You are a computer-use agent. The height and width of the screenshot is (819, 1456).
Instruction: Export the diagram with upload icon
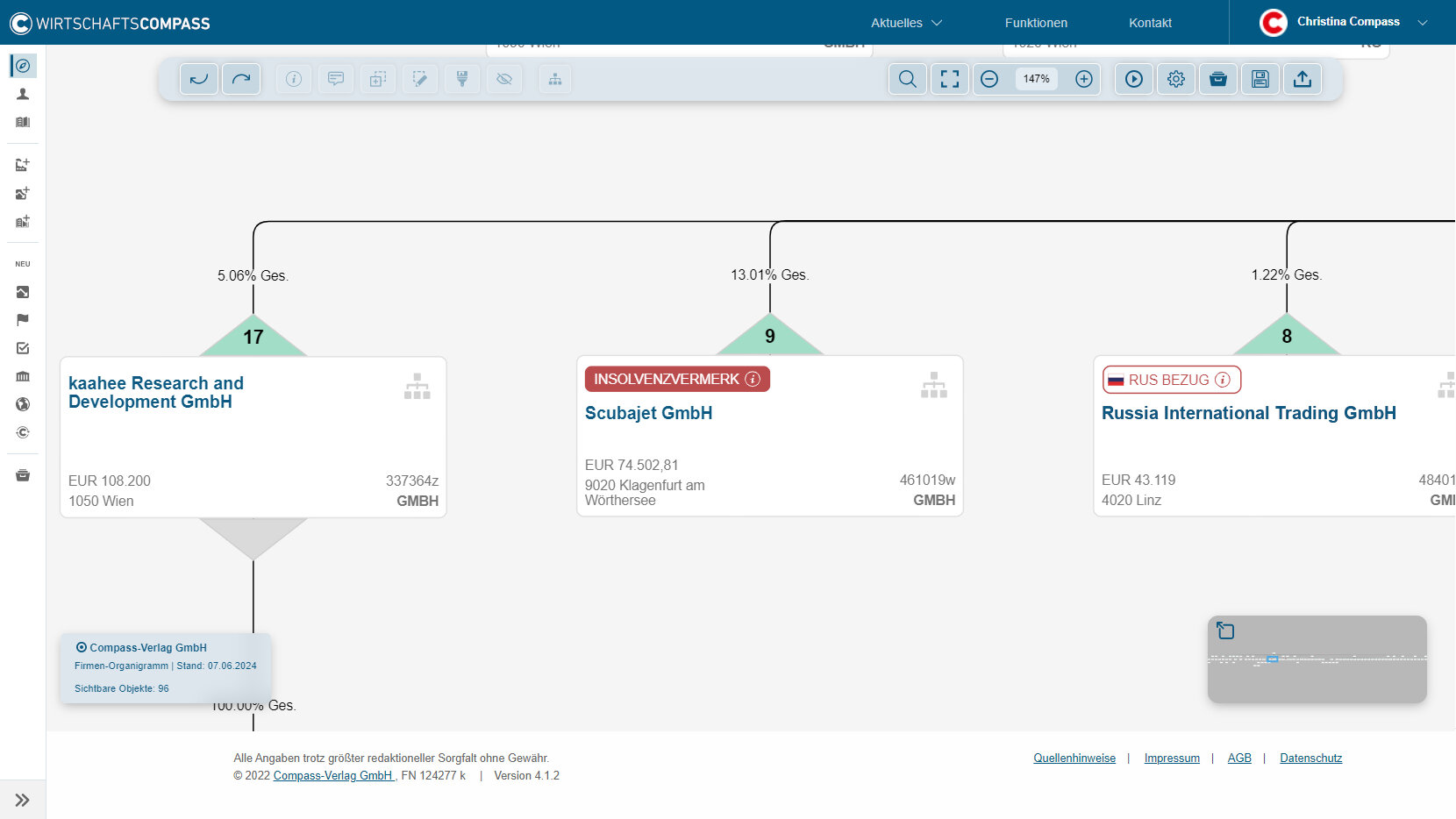pos(1303,79)
